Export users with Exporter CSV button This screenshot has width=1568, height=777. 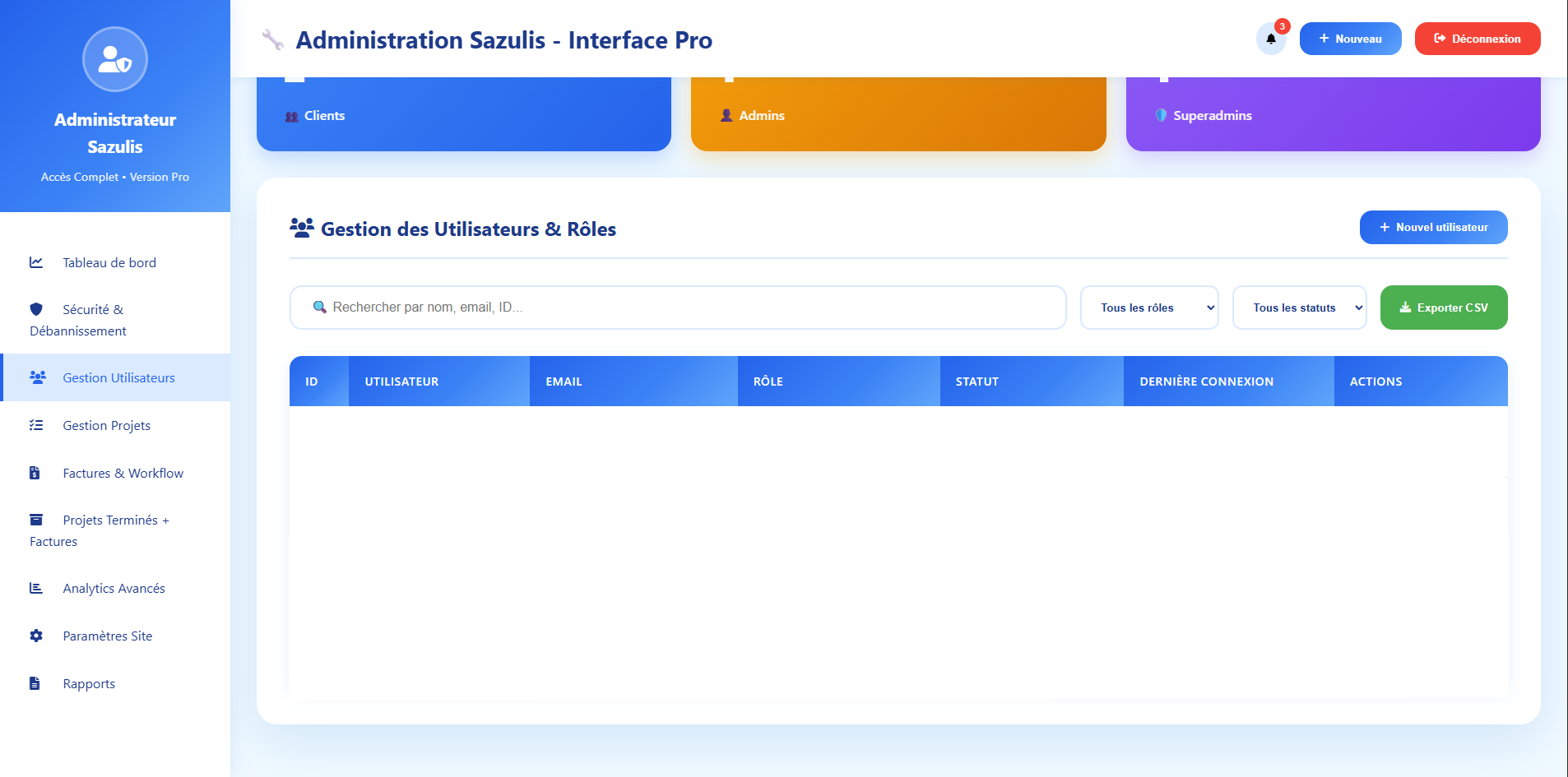click(x=1443, y=308)
